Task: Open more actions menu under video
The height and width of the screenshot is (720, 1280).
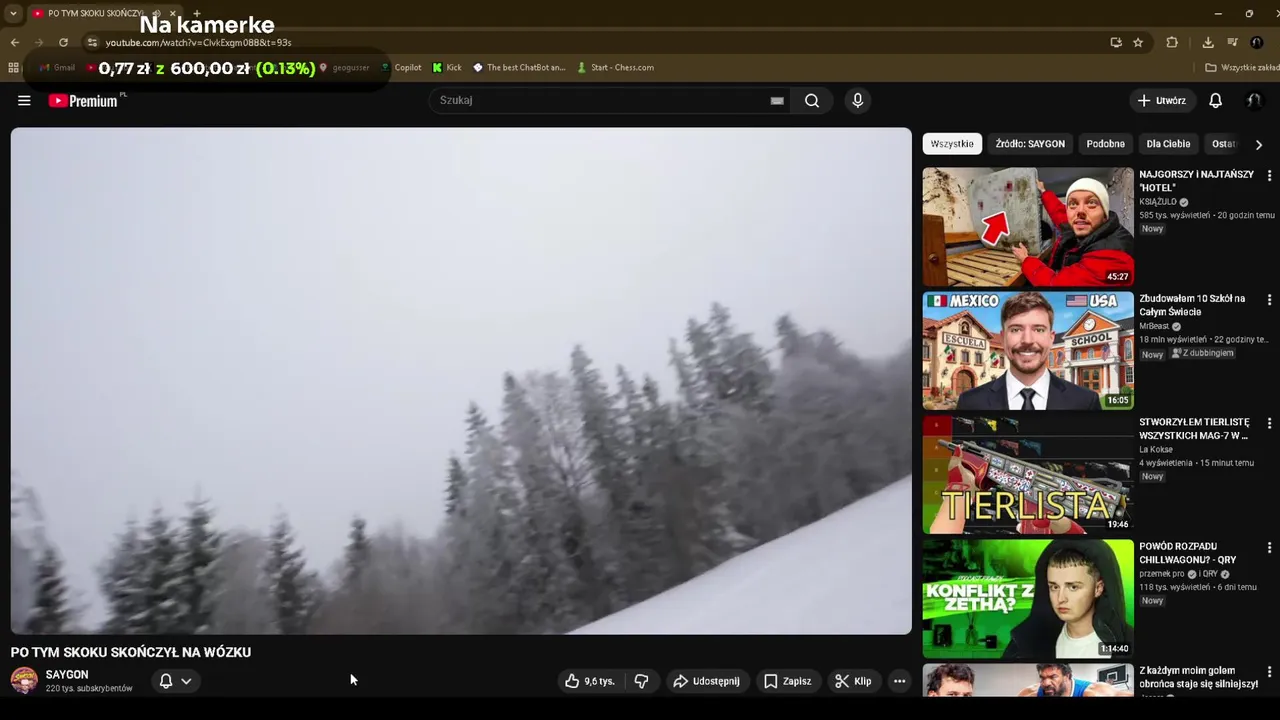Action: (x=899, y=681)
